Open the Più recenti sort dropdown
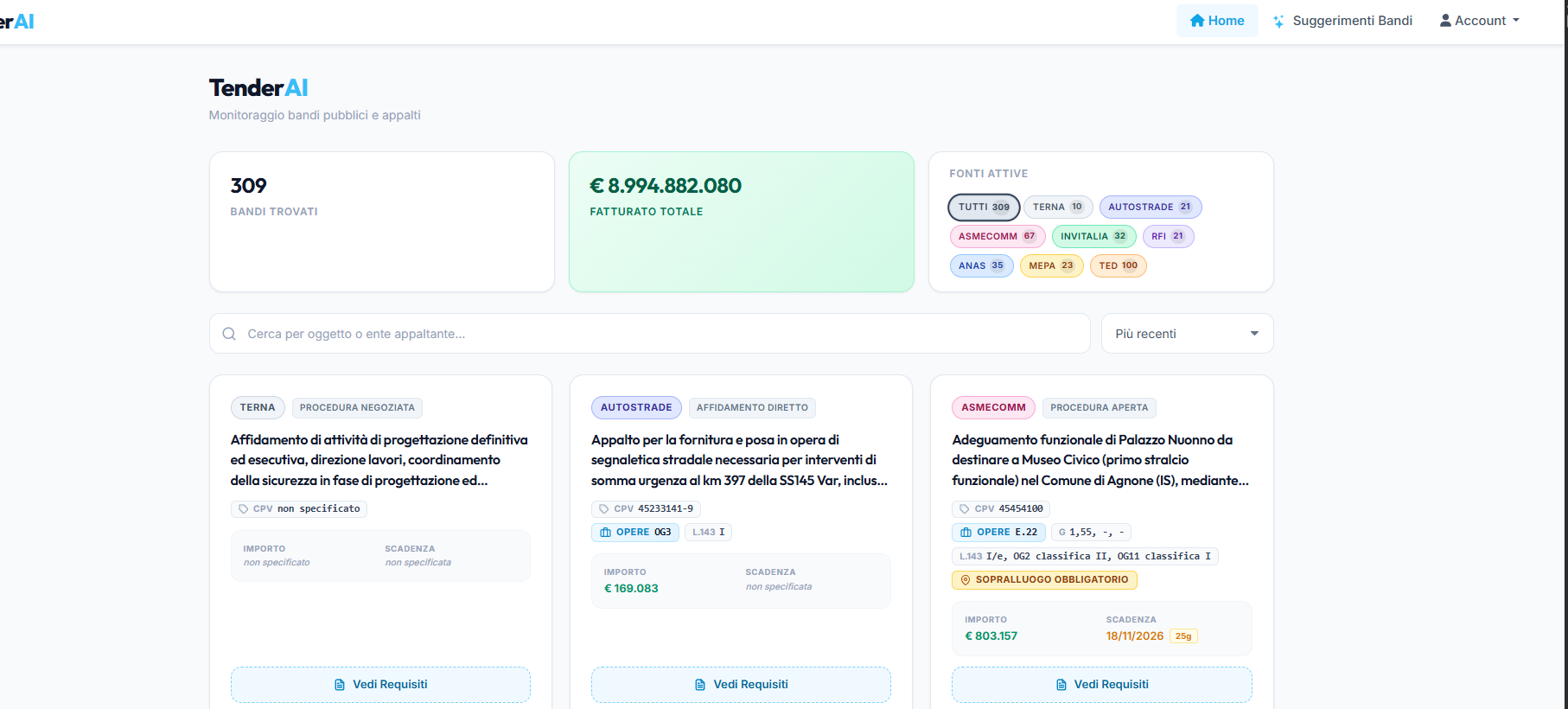This screenshot has width=1568, height=709. point(1187,334)
